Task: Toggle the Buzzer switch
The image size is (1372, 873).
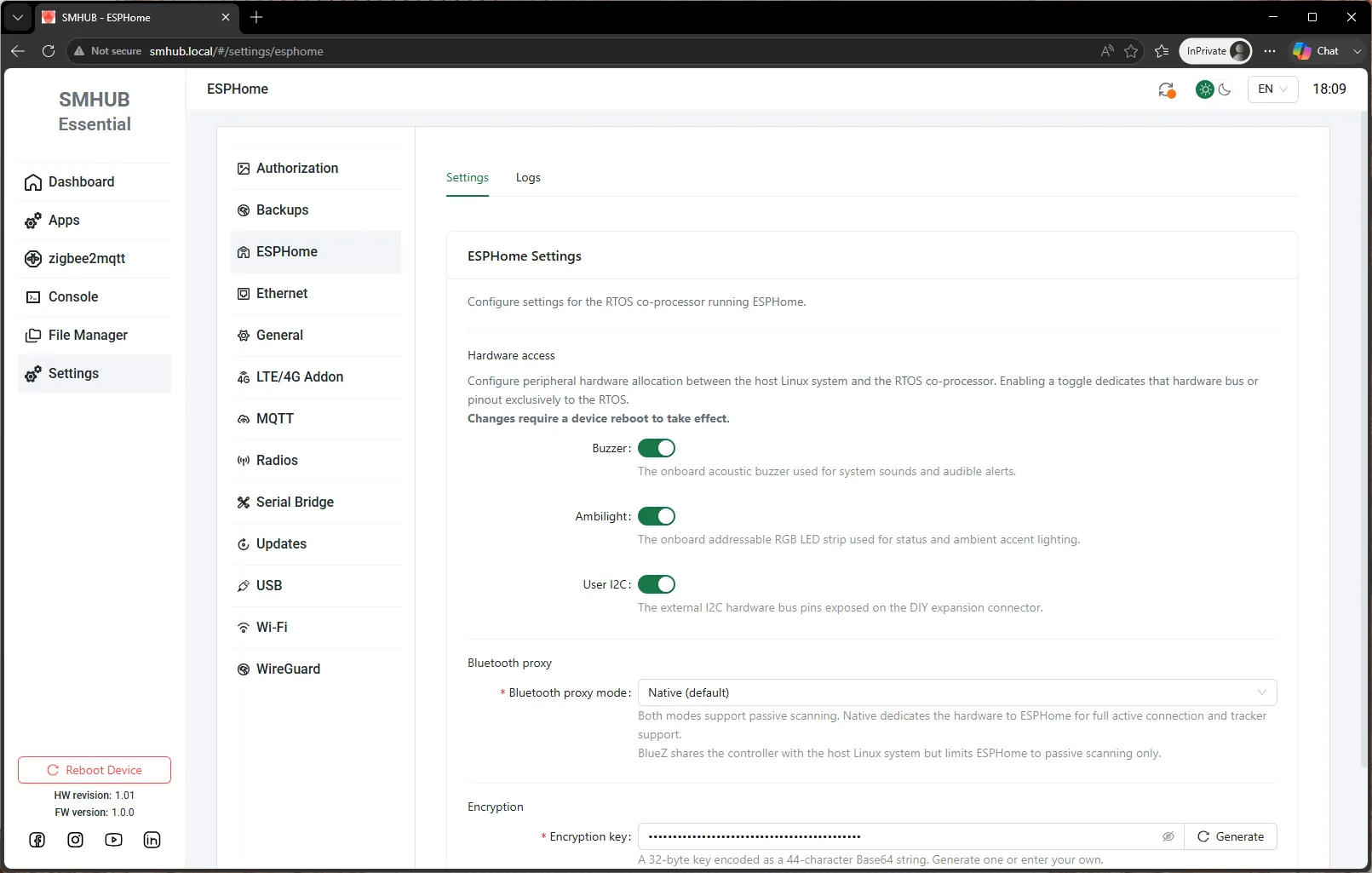Action: pyautogui.click(x=657, y=448)
